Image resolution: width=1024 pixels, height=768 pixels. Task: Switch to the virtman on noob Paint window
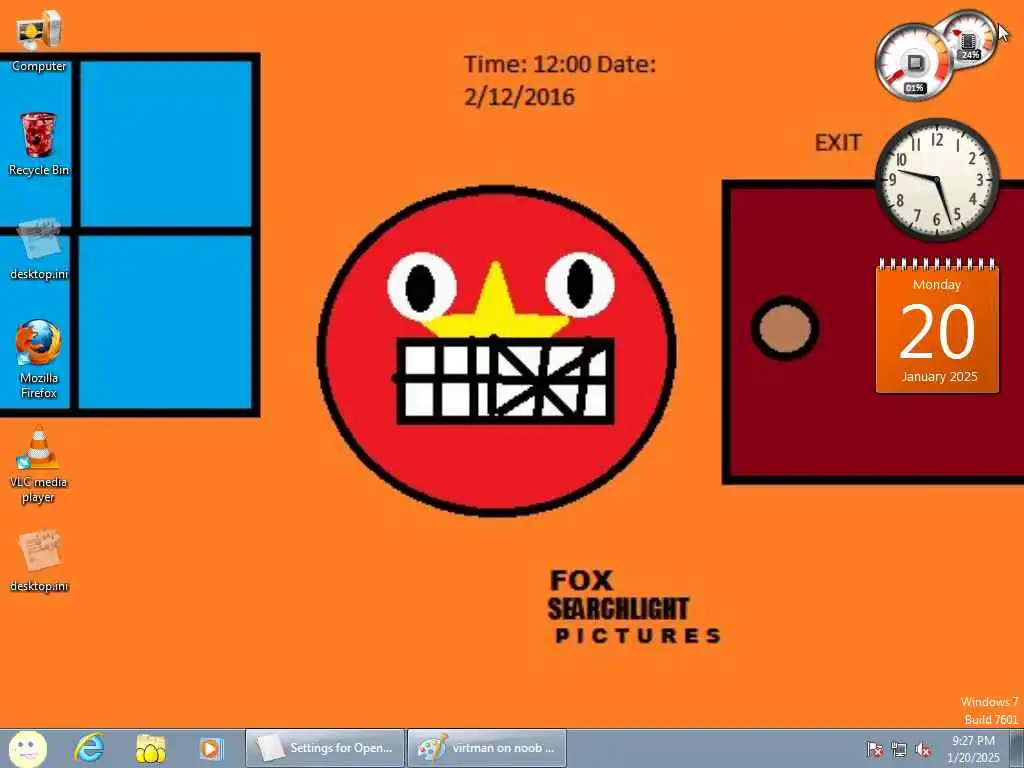(x=487, y=748)
